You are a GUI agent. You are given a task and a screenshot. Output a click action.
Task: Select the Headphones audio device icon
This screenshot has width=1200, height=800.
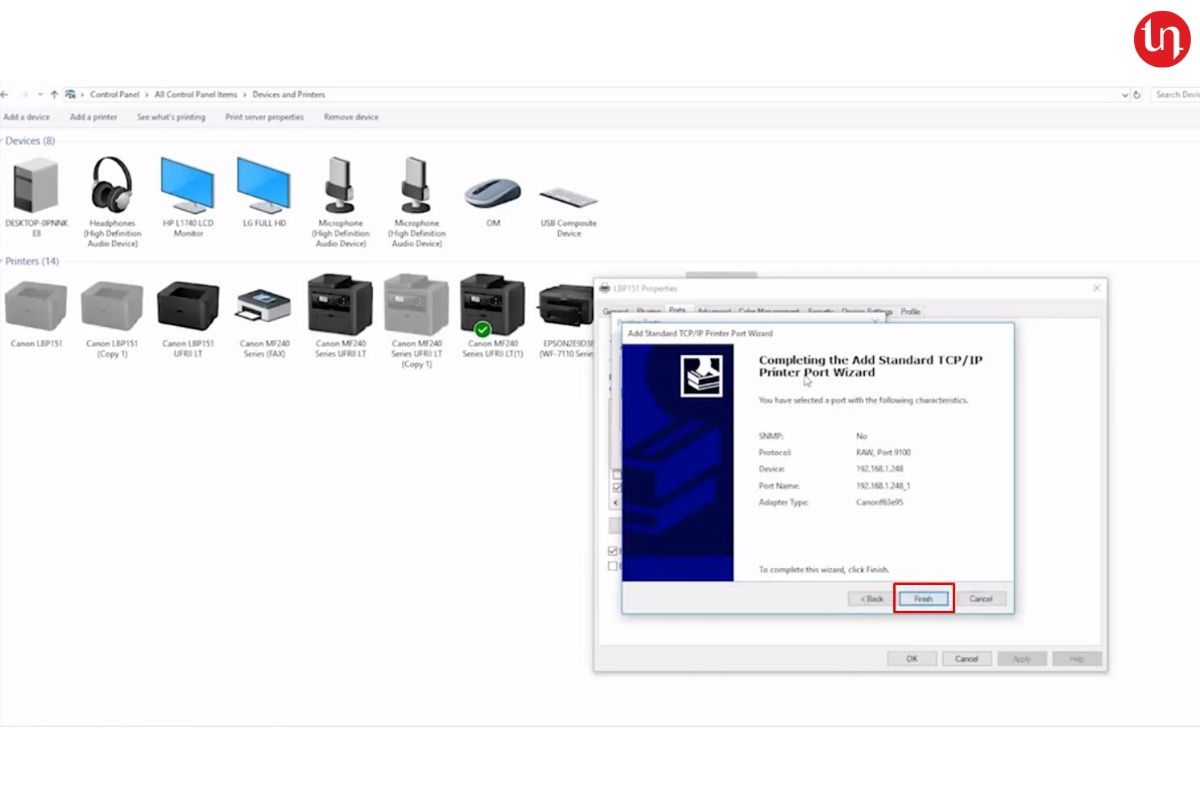tap(112, 185)
